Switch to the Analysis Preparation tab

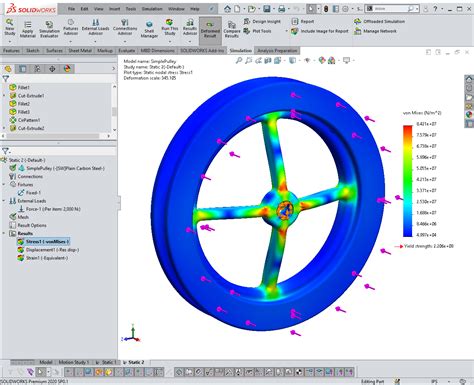click(277, 50)
